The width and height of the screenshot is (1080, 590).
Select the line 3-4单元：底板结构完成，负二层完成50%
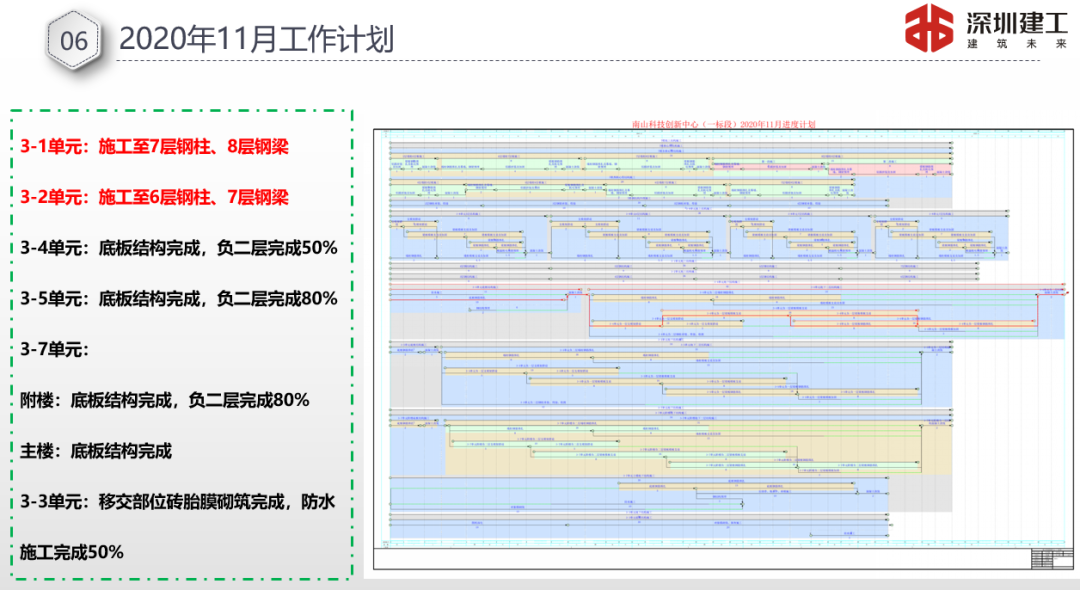(x=178, y=248)
